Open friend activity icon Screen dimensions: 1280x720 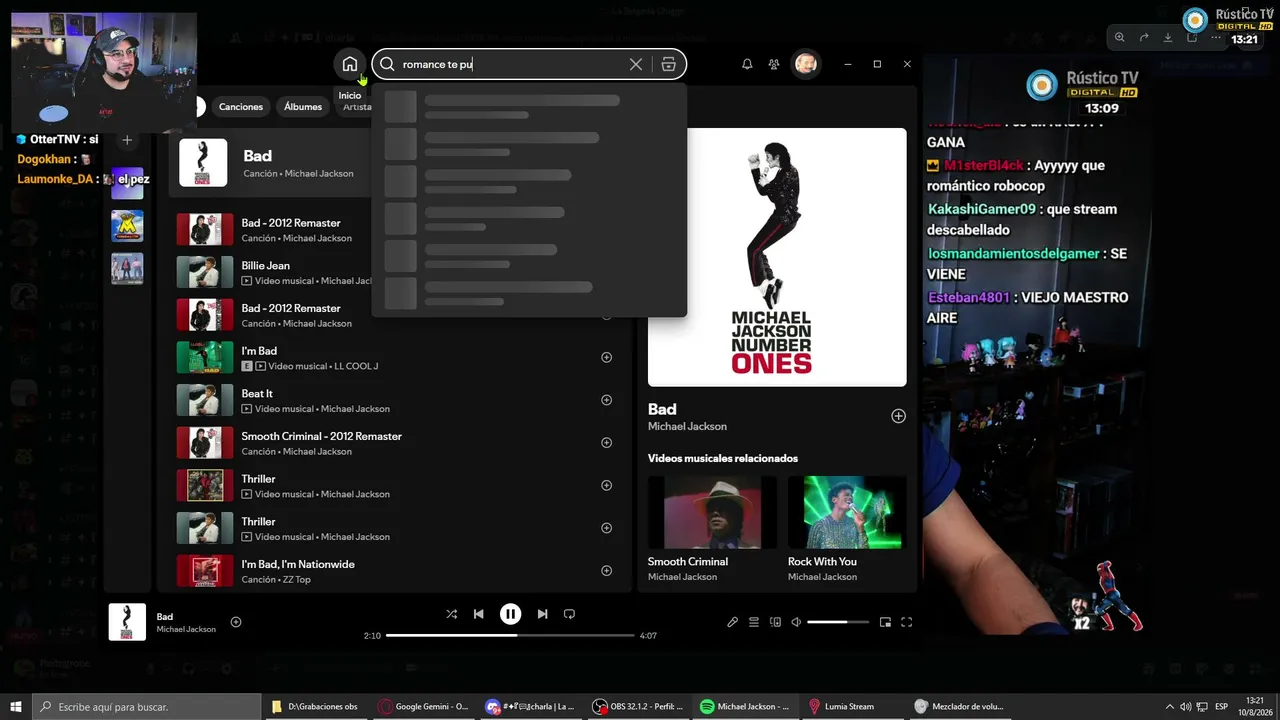click(x=774, y=64)
